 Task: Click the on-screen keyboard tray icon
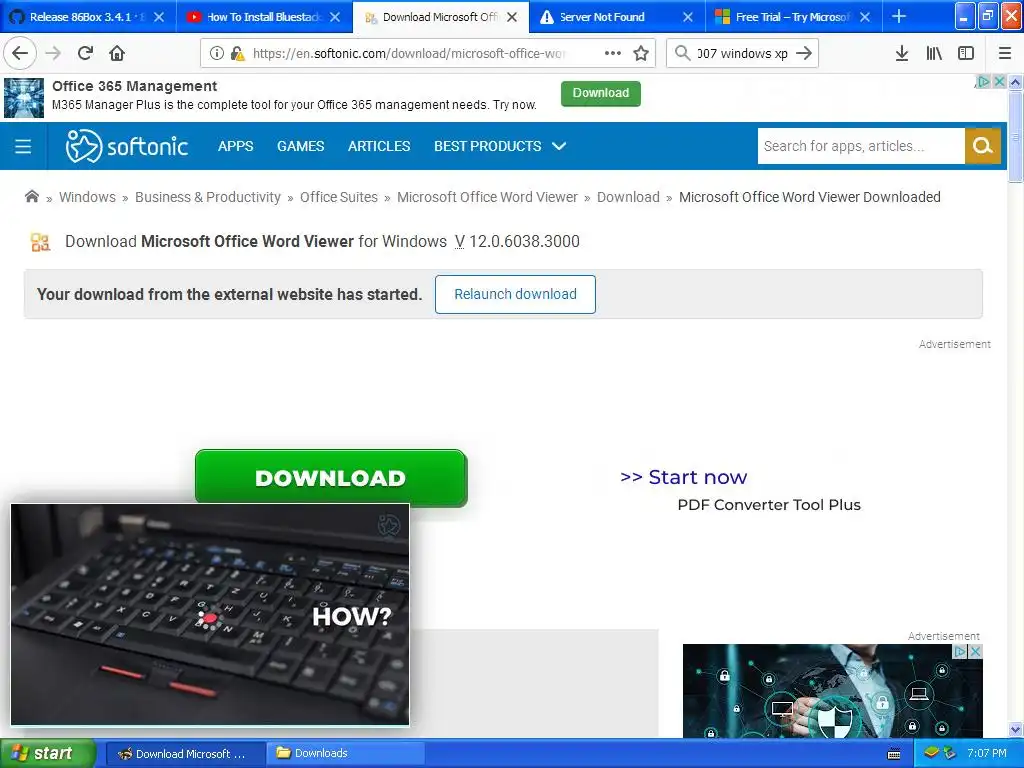pyautogui.click(x=894, y=754)
